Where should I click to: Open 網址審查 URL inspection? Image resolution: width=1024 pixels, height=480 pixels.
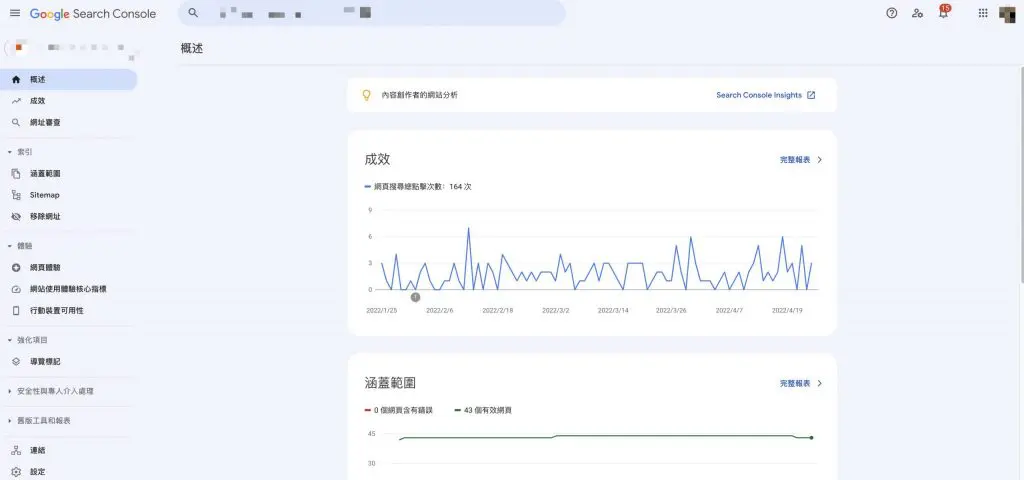click(69, 123)
